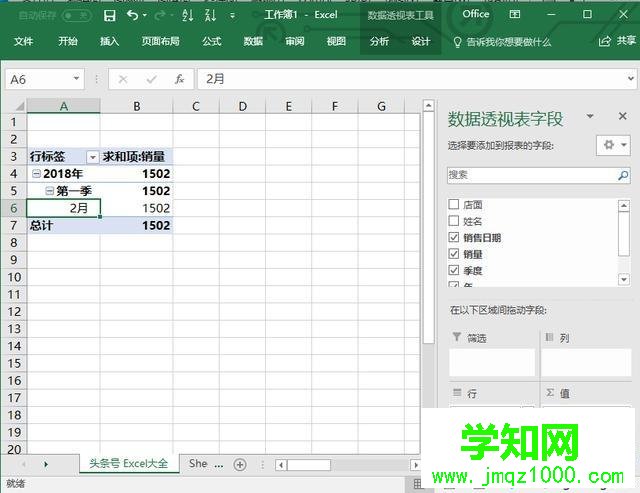Image resolution: width=640 pixels, height=493 pixels.
Task: Switch to the 开始 ribbon tab
Action: coord(68,41)
